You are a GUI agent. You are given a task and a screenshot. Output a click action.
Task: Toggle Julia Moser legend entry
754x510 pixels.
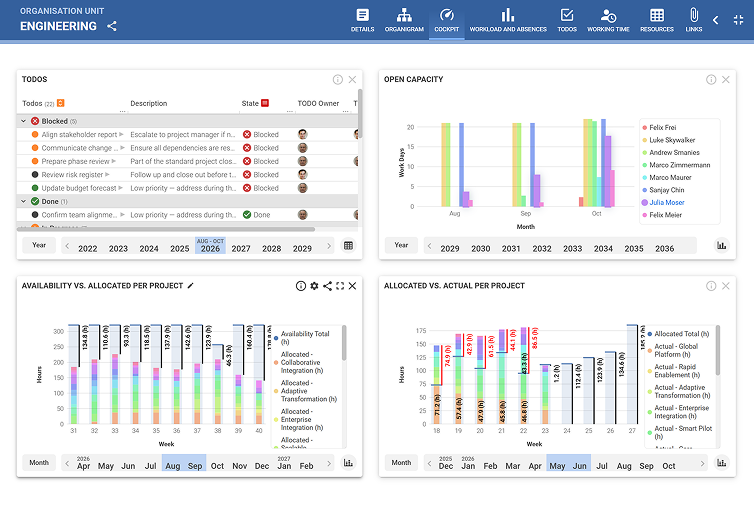click(x=663, y=202)
